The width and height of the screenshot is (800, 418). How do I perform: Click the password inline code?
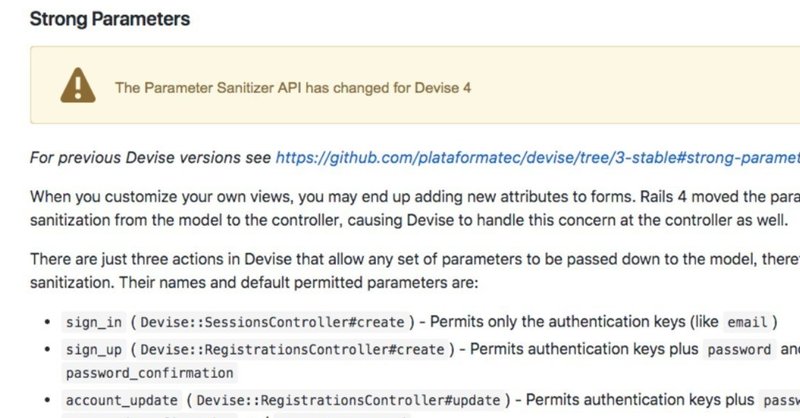[x=739, y=350]
